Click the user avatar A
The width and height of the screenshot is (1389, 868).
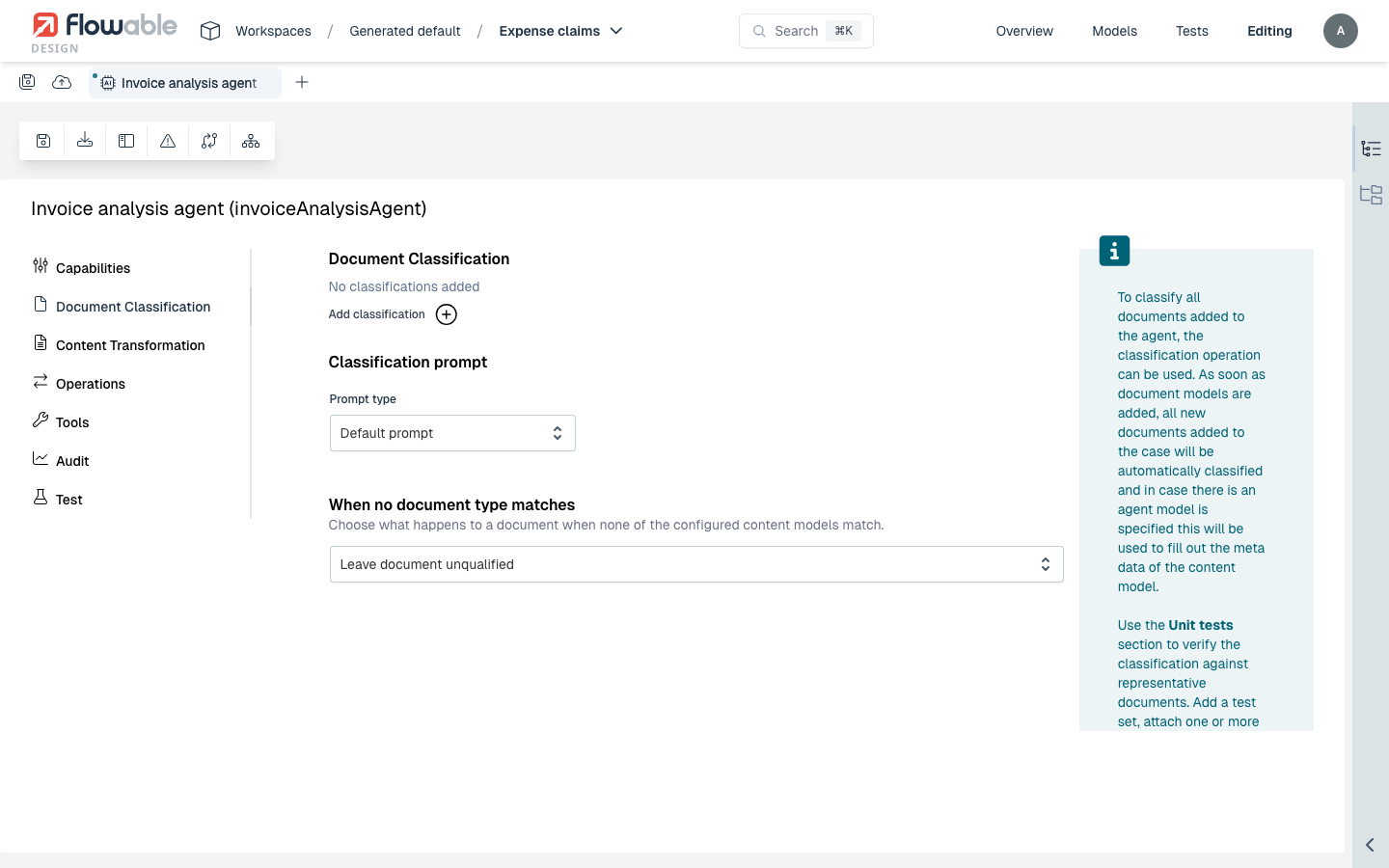coord(1340,31)
